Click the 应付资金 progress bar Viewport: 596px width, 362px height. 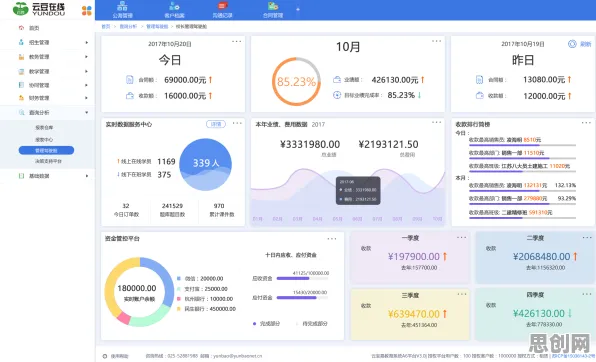(x=302, y=298)
